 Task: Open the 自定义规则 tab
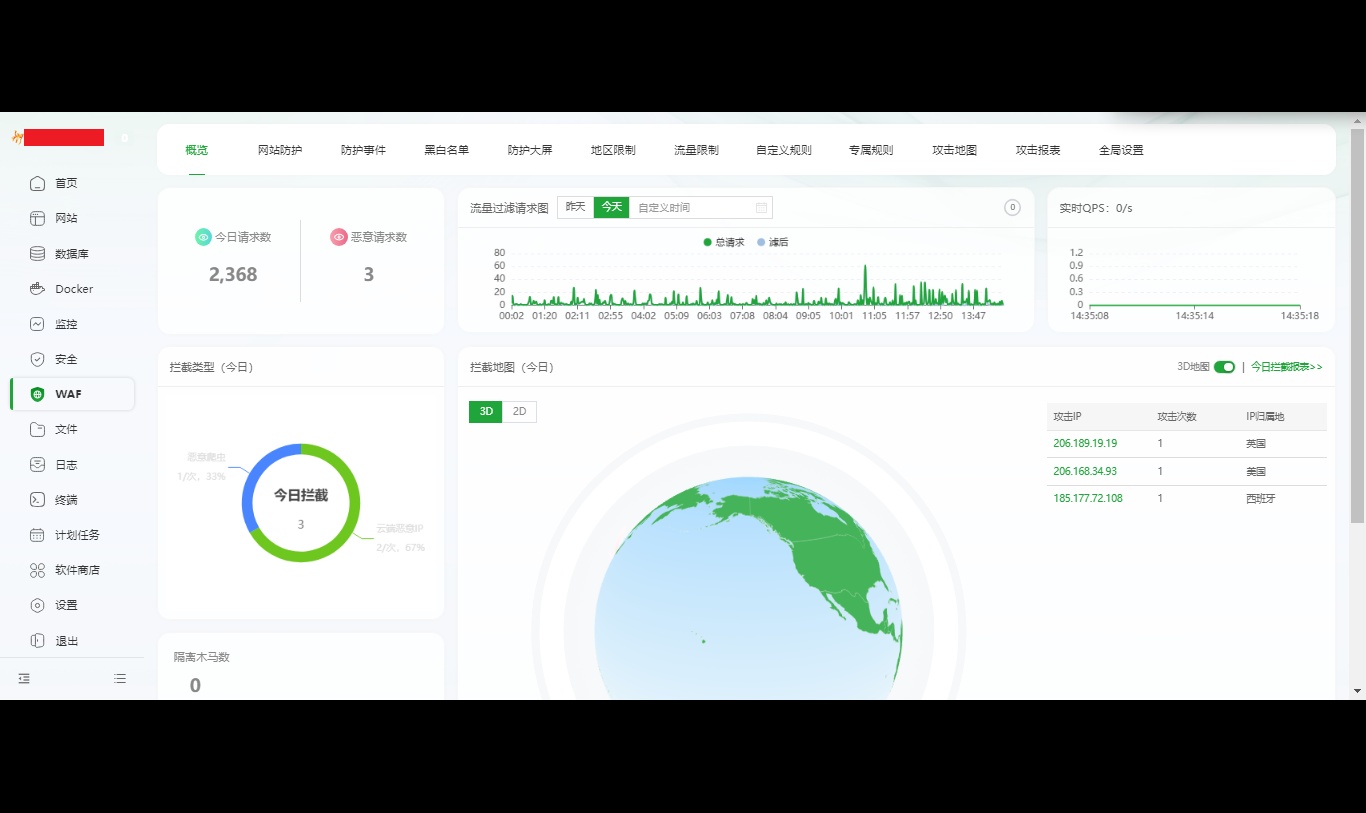(x=784, y=150)
